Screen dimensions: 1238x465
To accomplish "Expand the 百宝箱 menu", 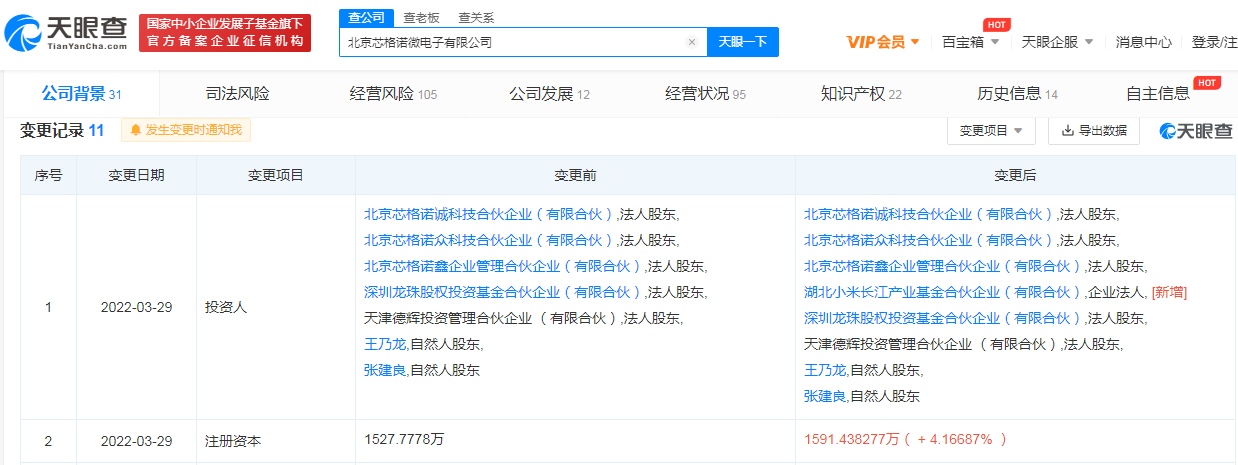I will (970, 42).
